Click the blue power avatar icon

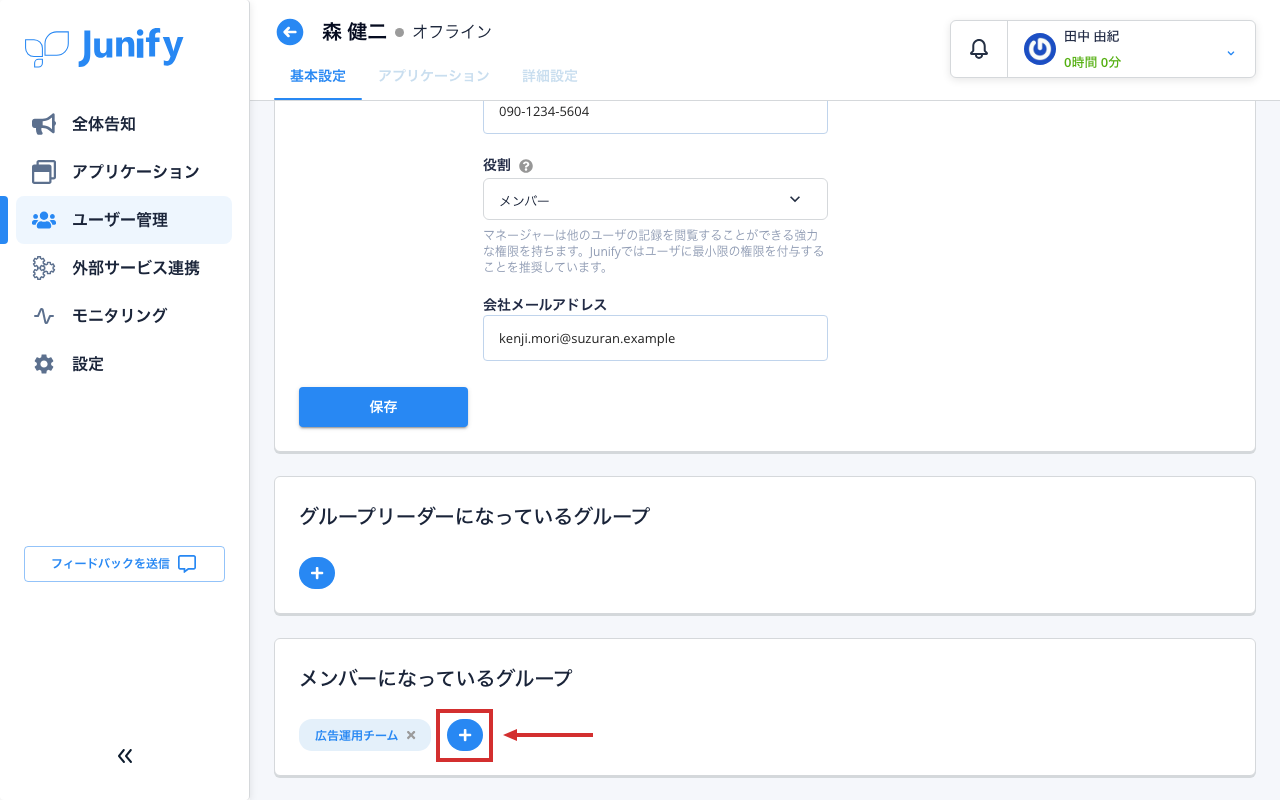[x=1040, y=49]
